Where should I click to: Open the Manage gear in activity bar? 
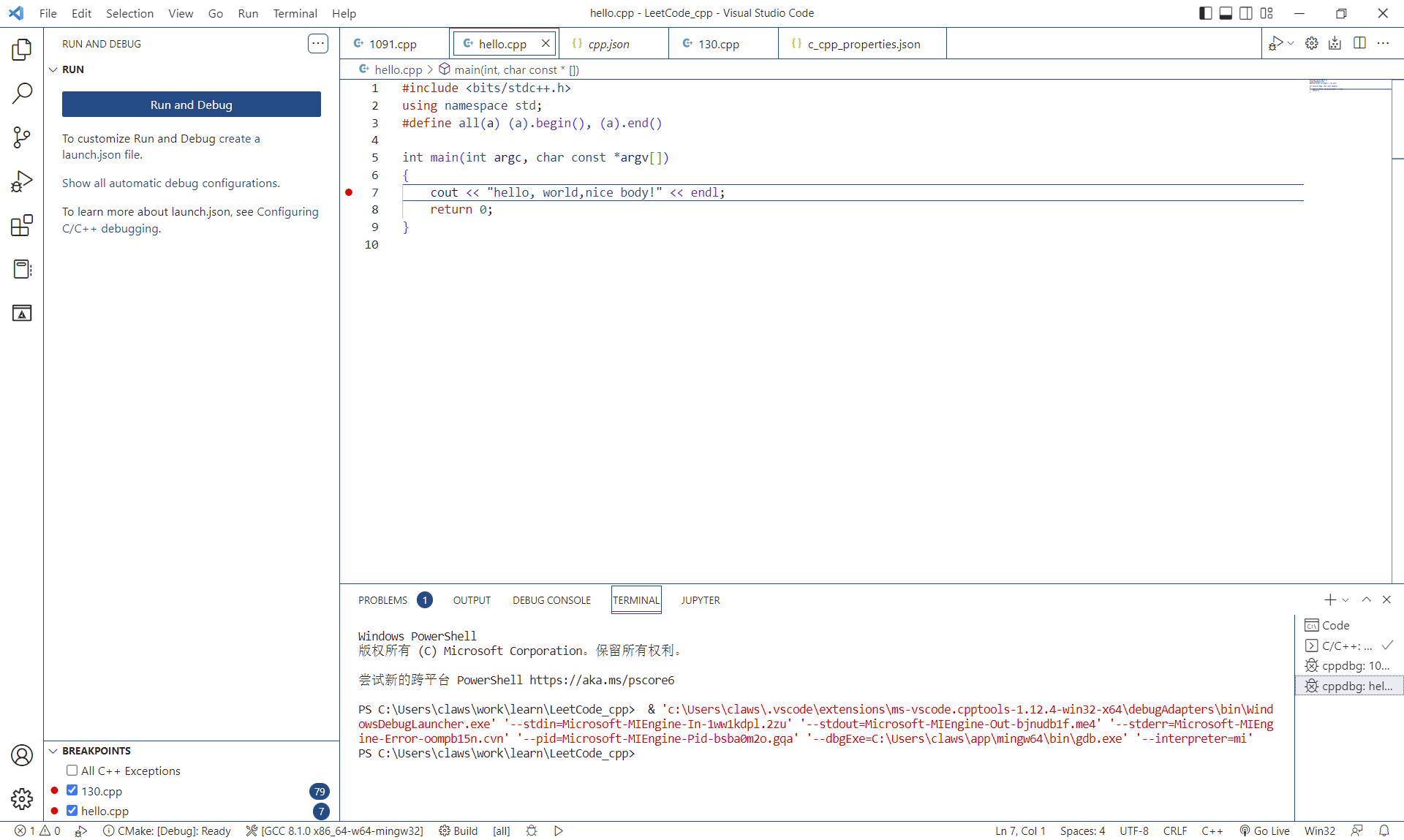pyautogui.click(x=22, y=799)
